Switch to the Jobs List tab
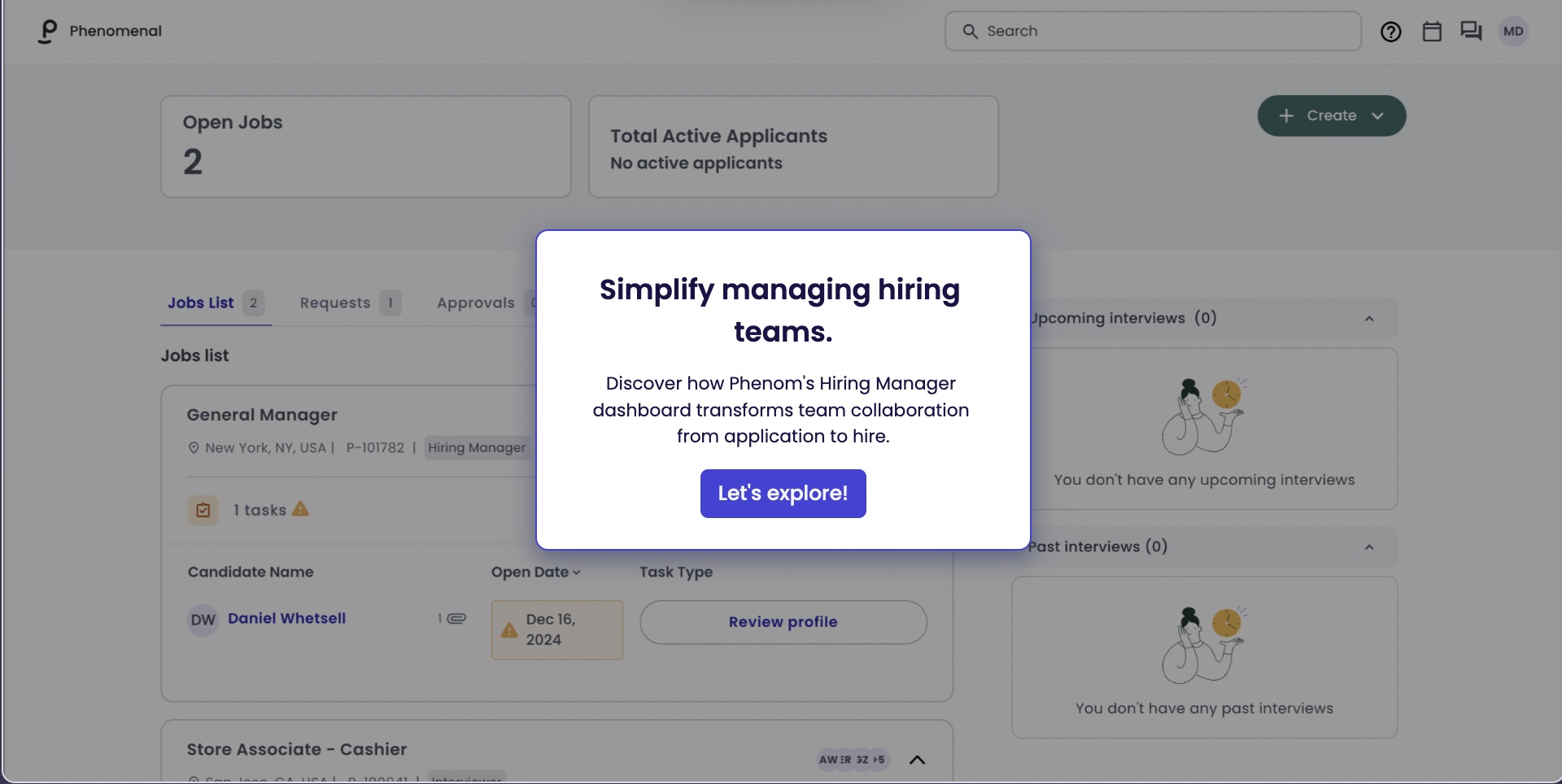Image resolution: width=1562 pixels, height=784 pixels. (216, 303)
